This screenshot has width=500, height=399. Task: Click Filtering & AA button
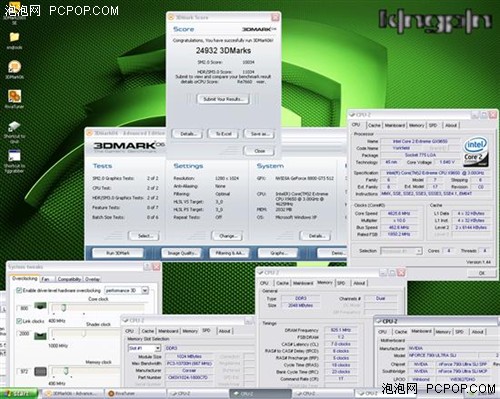(230, 253)
